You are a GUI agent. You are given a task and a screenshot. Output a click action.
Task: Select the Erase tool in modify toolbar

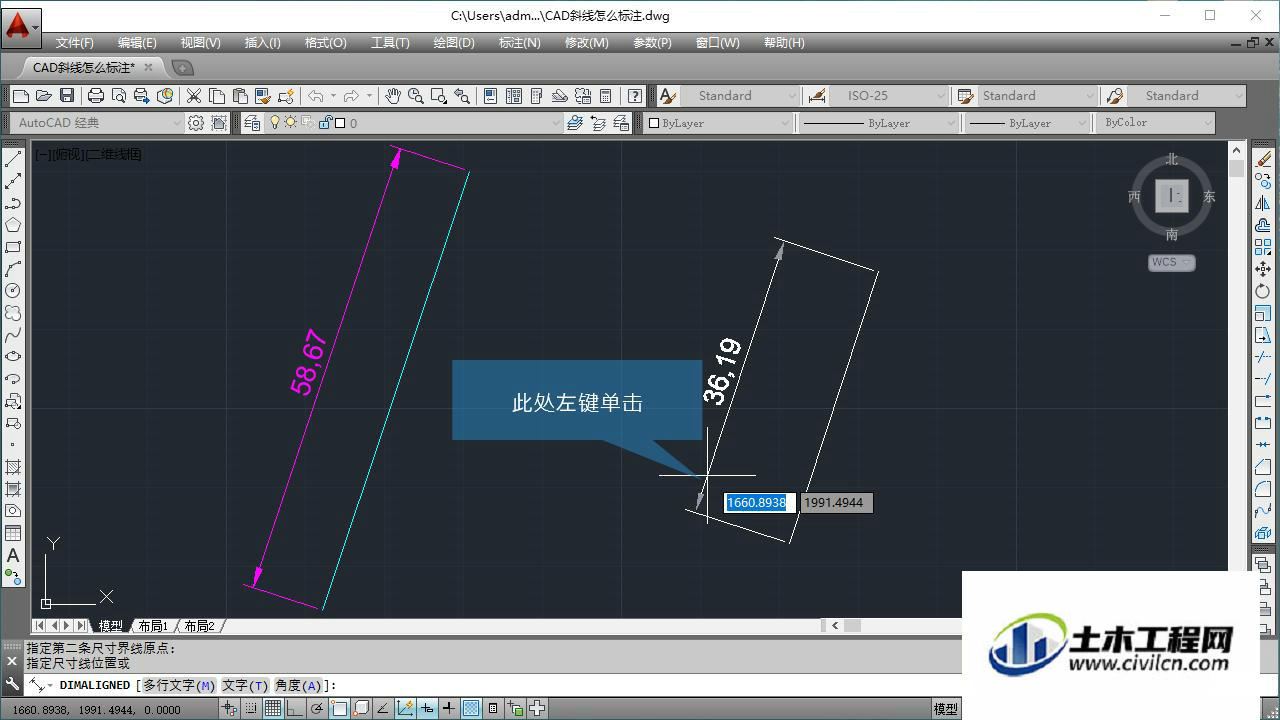point(1263,160)
